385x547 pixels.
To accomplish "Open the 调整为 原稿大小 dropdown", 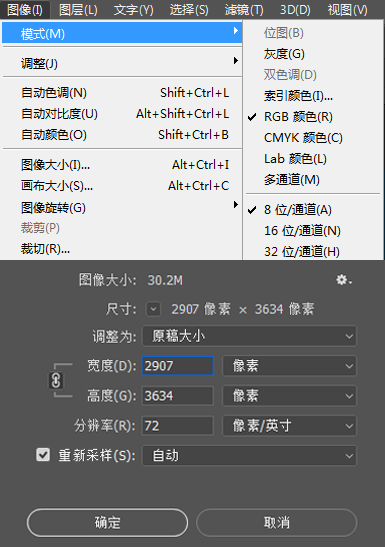I will coord(249,336).
